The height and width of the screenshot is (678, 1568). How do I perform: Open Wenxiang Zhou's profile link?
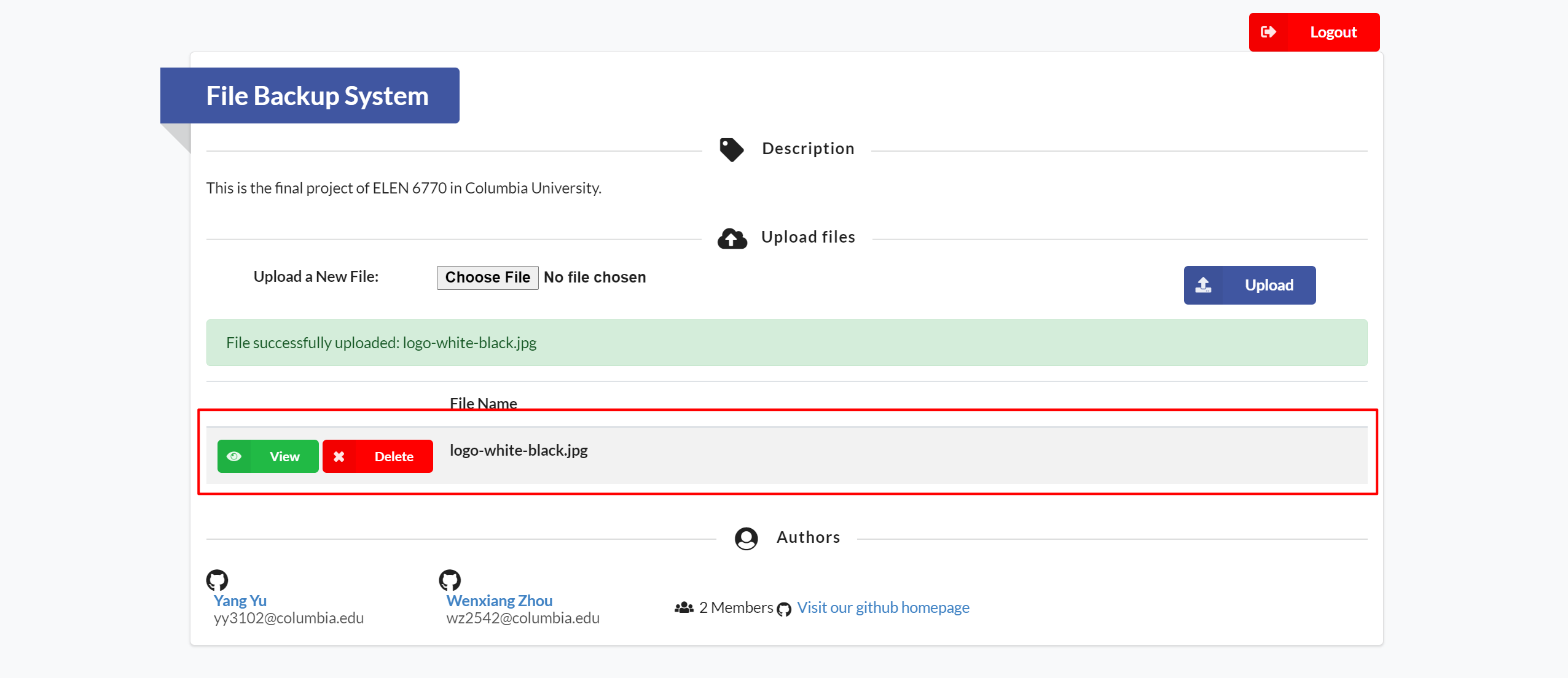pyautogui.click(x=499, y=601)
